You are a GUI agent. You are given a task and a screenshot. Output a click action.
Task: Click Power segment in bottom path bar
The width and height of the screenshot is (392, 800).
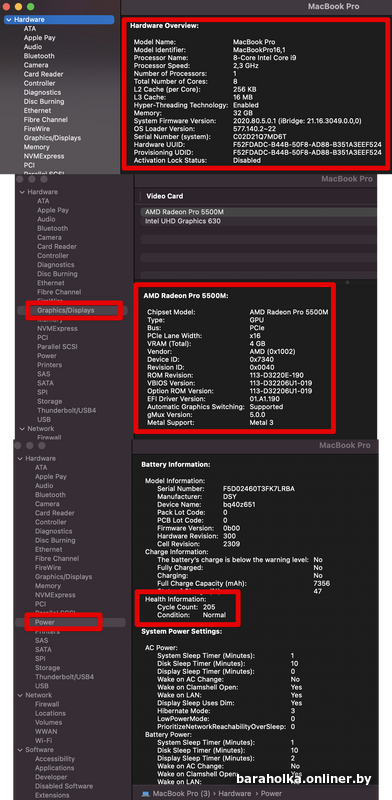(271, 793)
